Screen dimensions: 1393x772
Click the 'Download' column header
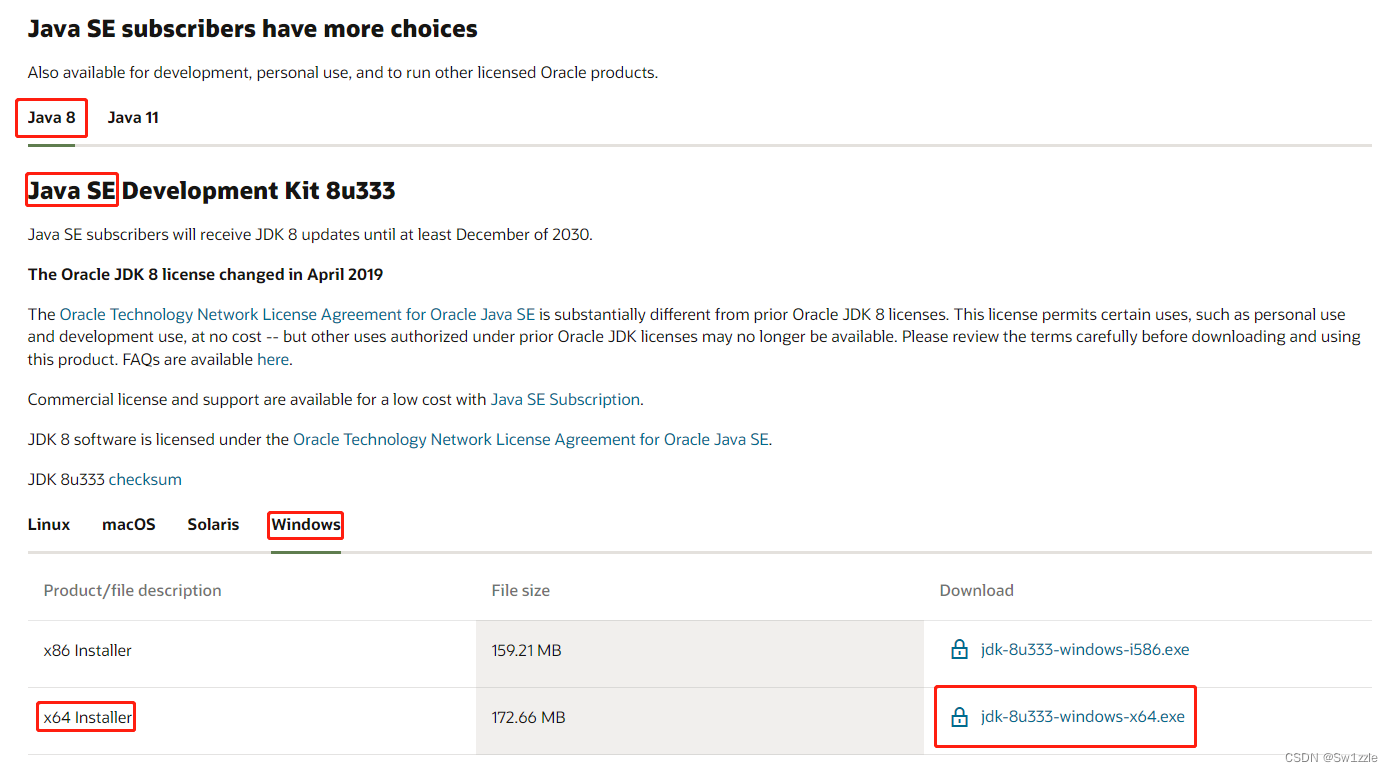pos(977,590)
